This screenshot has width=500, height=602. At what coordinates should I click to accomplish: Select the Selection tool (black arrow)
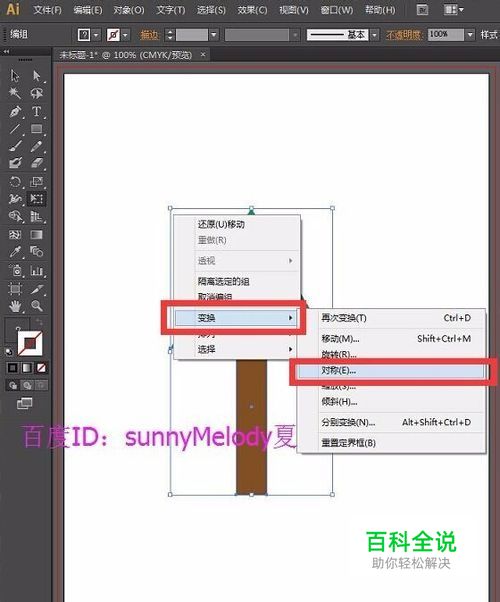point(15,76)
